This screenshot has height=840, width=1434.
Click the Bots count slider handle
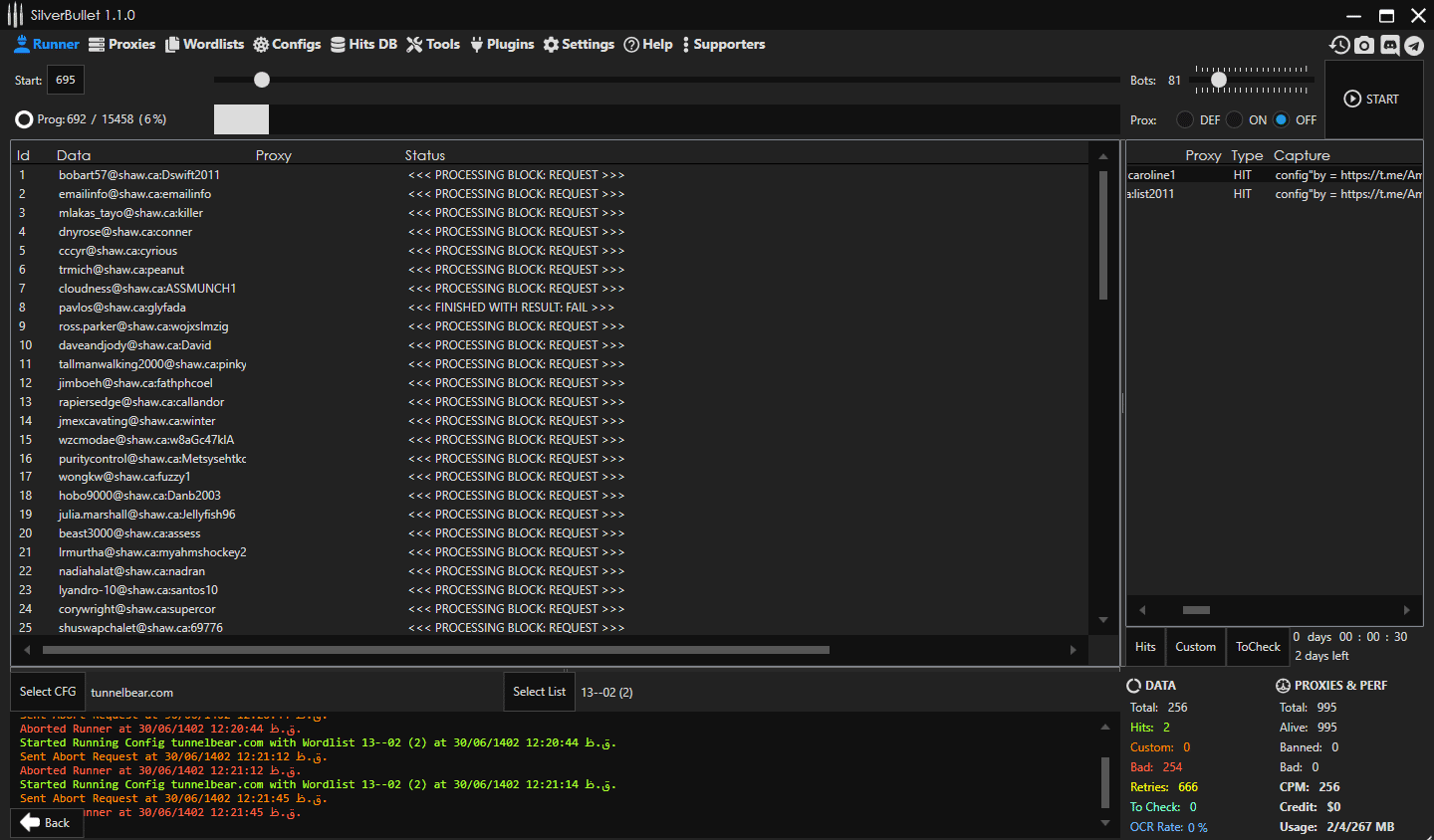coord(1218,80)
